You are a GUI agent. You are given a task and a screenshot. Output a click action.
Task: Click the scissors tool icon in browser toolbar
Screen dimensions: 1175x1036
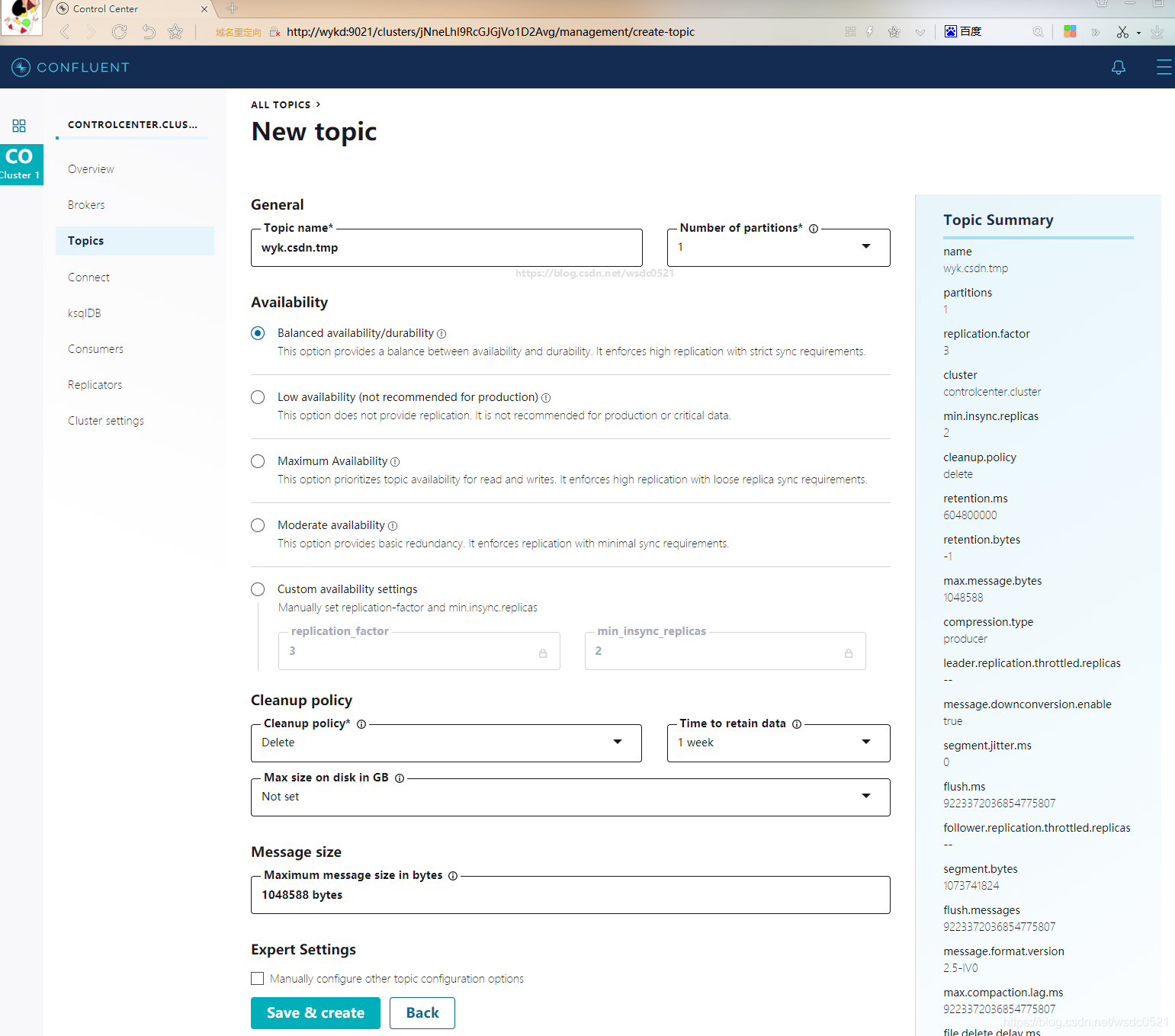point(1122,32)
